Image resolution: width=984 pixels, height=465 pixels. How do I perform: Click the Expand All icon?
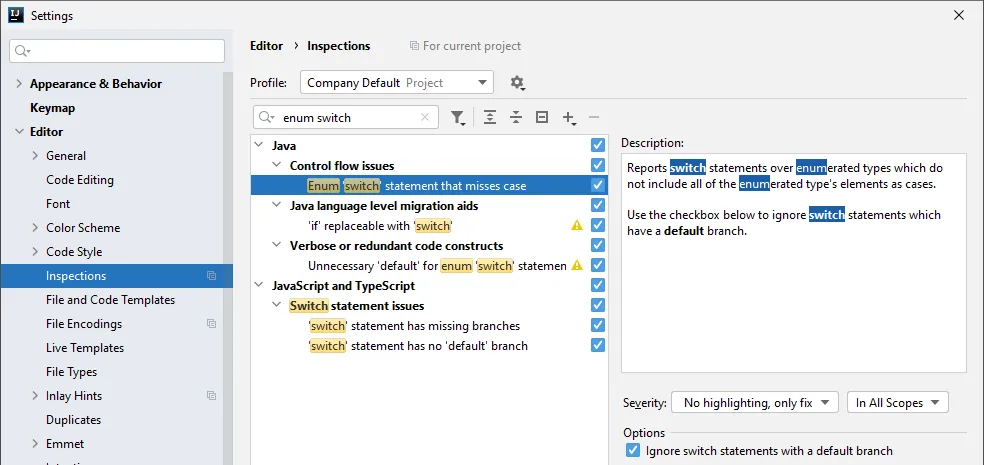pyautogui.click(x=490, y=118)
